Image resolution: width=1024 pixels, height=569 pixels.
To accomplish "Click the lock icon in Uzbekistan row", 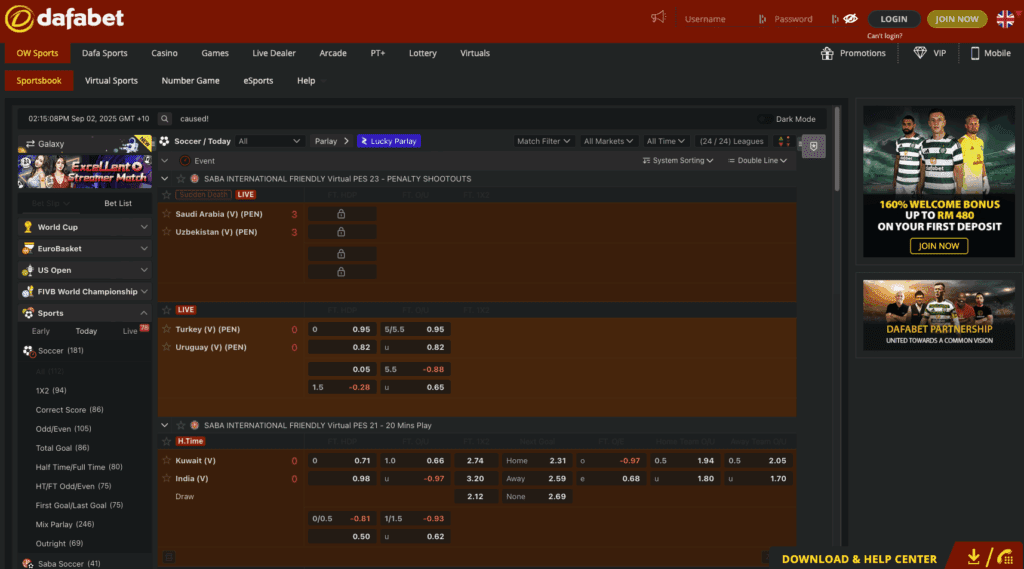I will (341, 232).
